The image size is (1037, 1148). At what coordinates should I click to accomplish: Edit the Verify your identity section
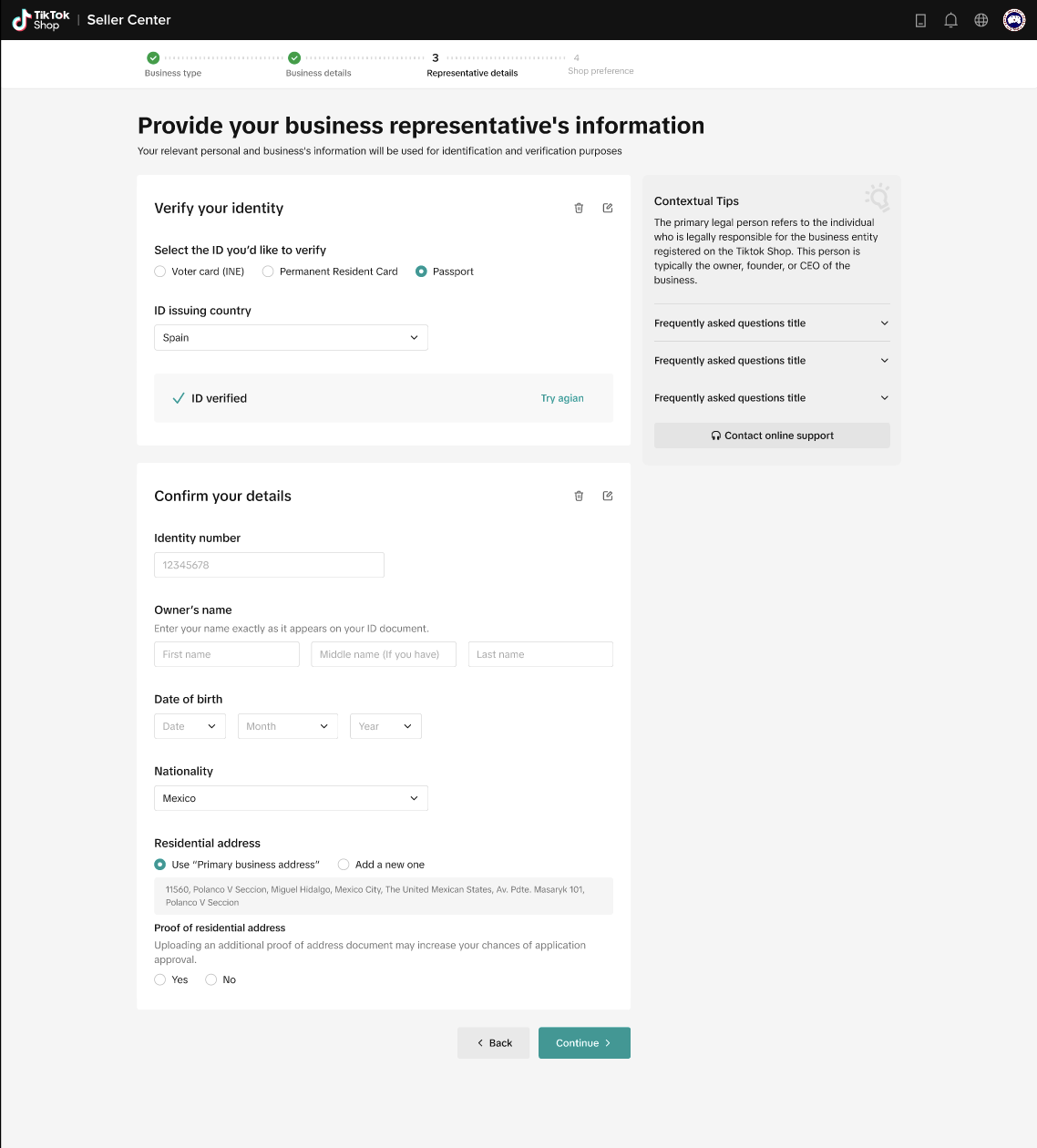[x=608, y=208]
